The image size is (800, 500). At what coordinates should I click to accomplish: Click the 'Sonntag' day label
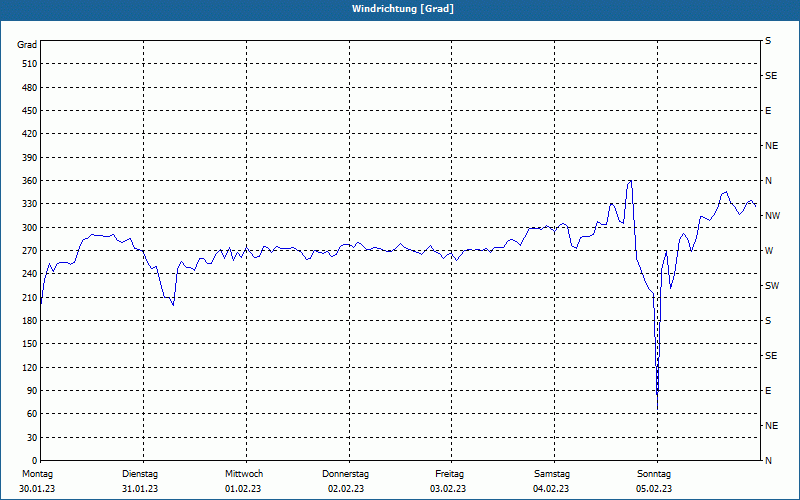tap(654, 474)
